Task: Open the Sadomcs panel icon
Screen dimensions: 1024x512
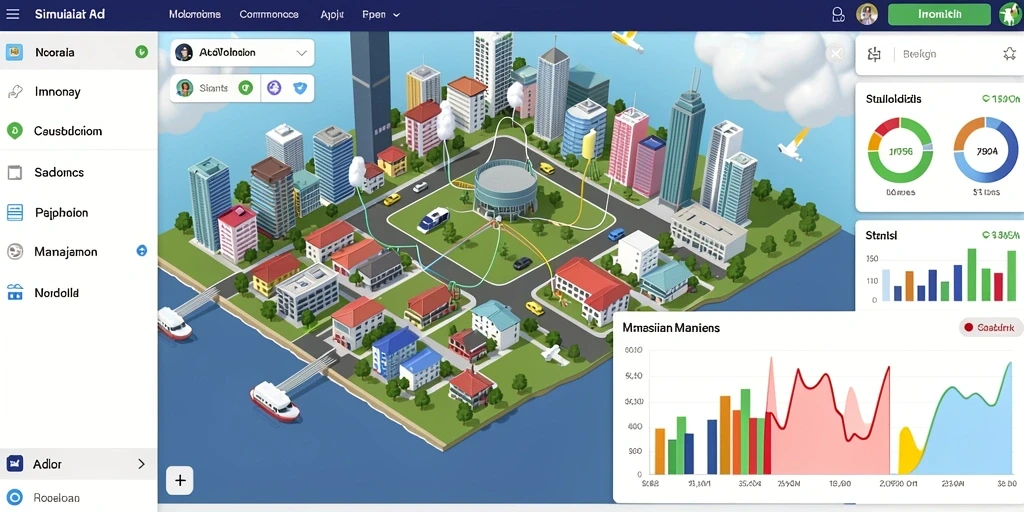Action: pyautogui.click(x=14, y=172)
